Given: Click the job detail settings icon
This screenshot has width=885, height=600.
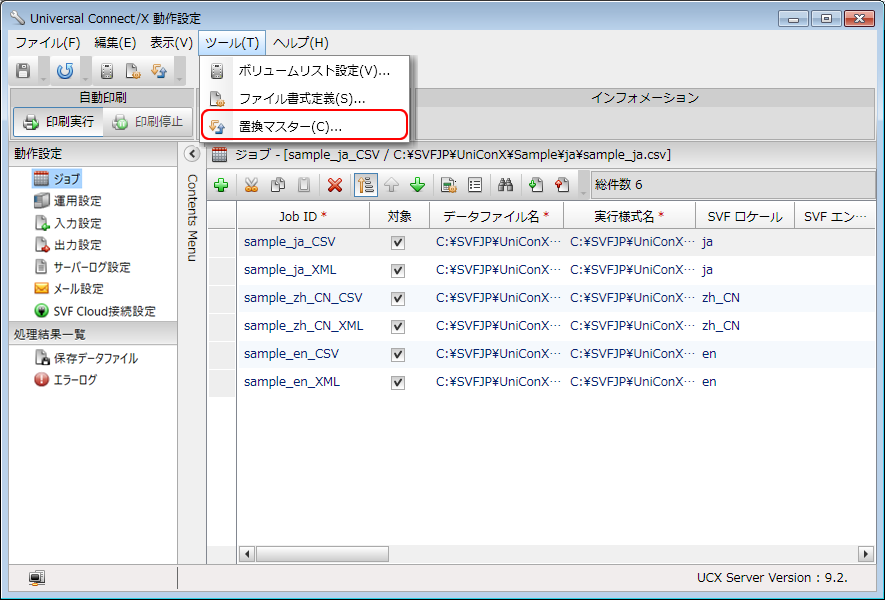Looking at the screenshot, I should tap(449, 185).
